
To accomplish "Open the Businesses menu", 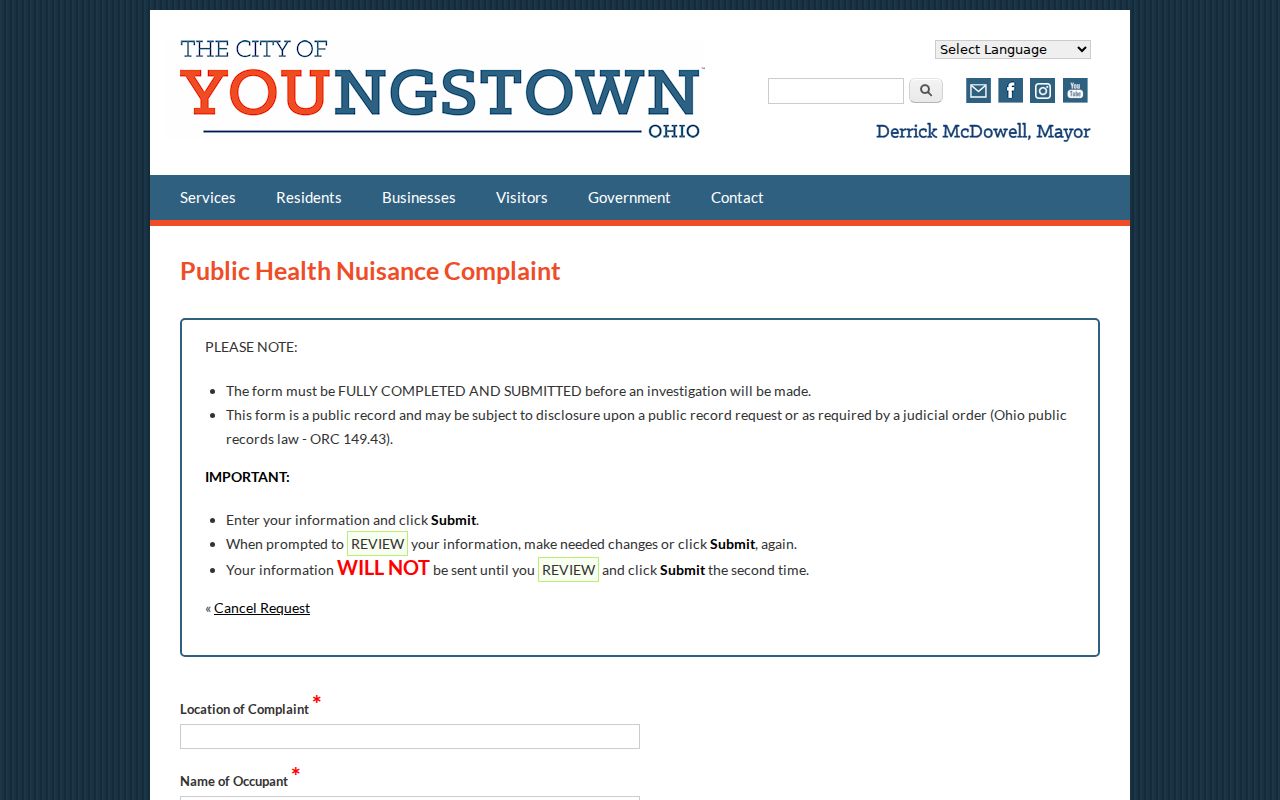I will coord(419,198).
